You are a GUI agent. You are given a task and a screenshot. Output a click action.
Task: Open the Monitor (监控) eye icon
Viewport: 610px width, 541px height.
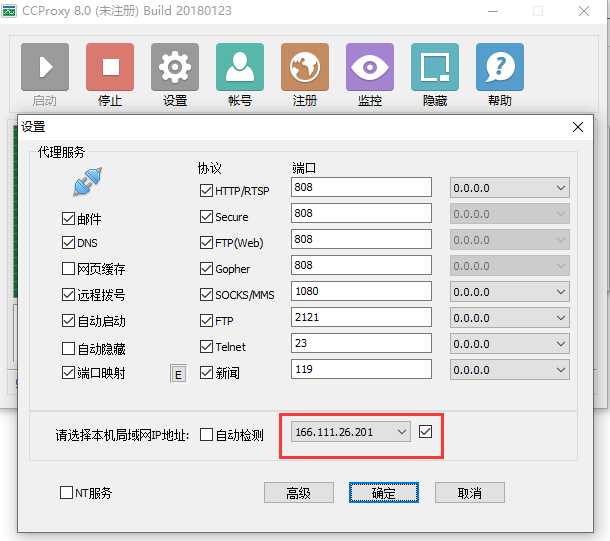pyautogui.click(x=370, y=67)
